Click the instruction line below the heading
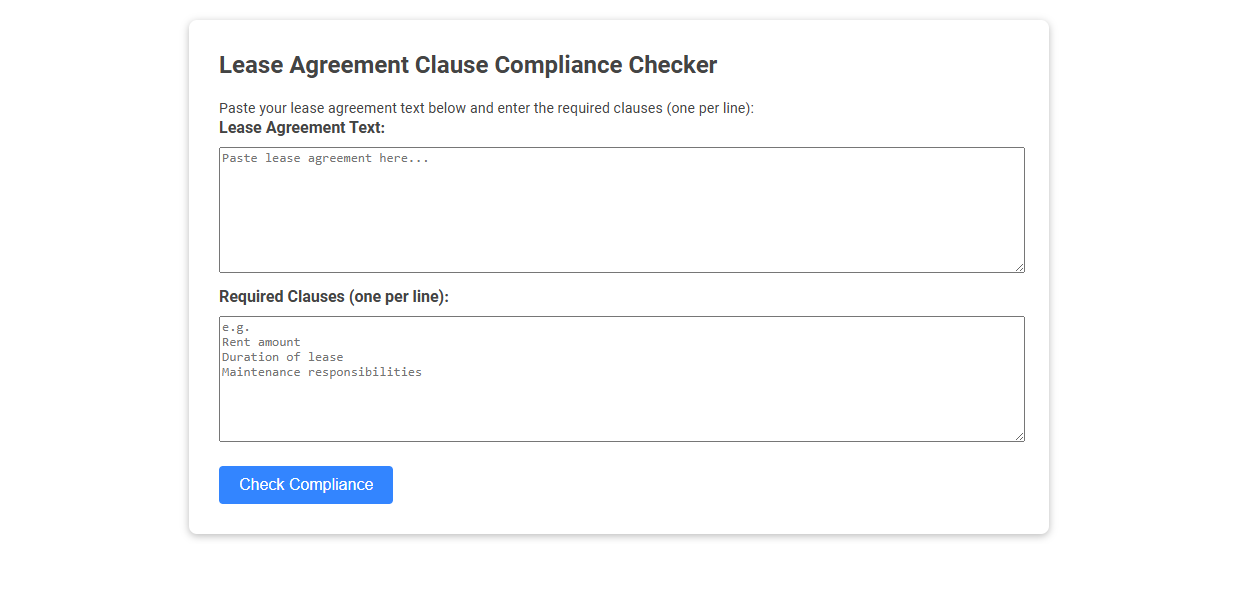Viewport: 1238px width, 594px height. pos(485,107)
